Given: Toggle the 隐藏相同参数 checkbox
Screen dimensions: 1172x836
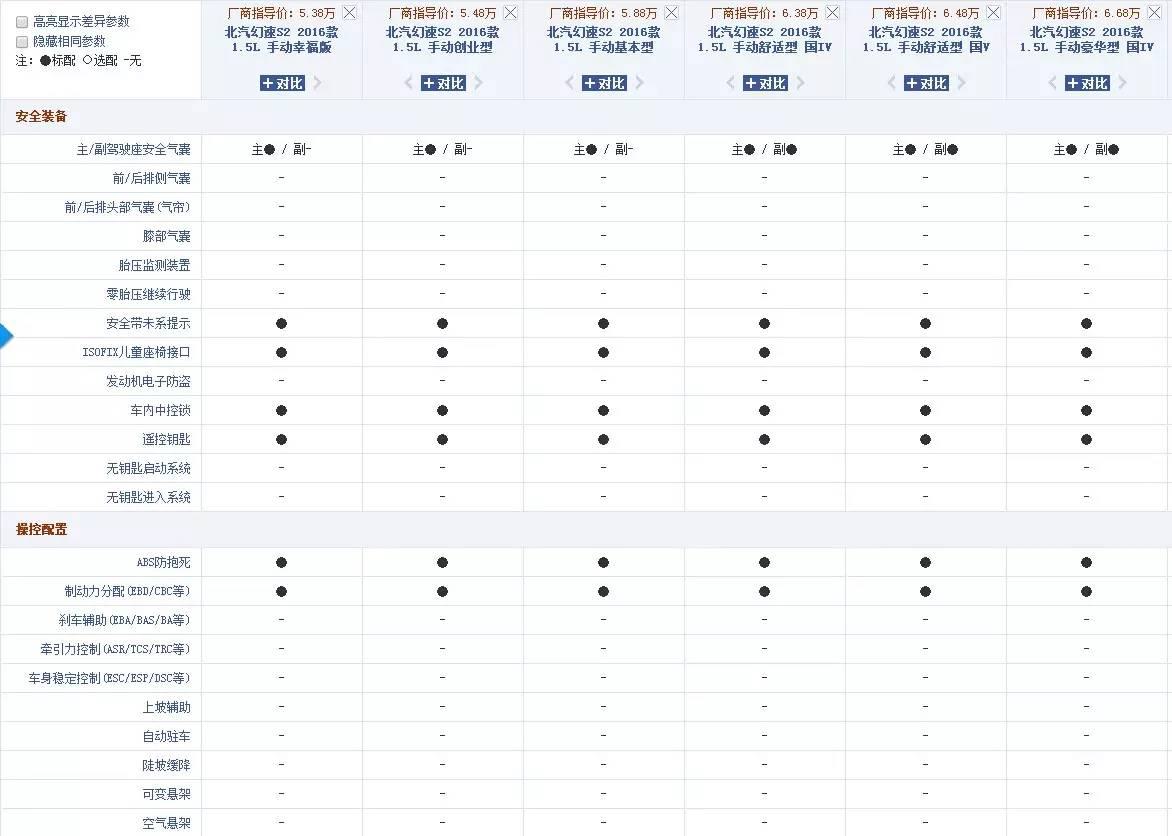Looking at the screenshot, I should (x=22, y=41).
